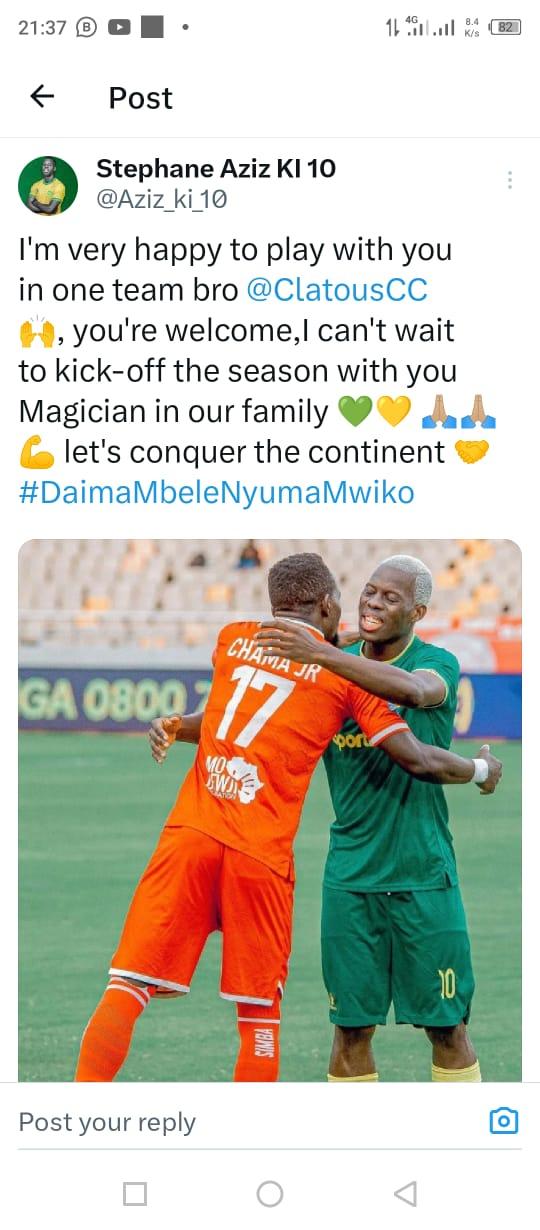Open the three-dot post options menu
The image size is (540, 1230).
[510, 180]
